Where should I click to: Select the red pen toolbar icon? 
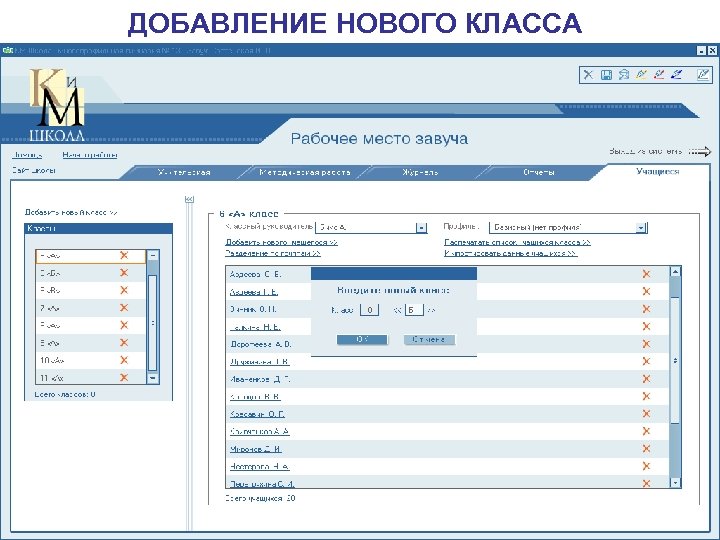659,74
